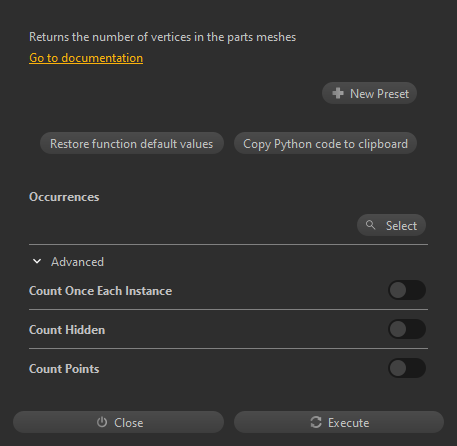Click the power icon on the Close button
The width and height of the screenshot is (457, 446).
coord(102,422)
